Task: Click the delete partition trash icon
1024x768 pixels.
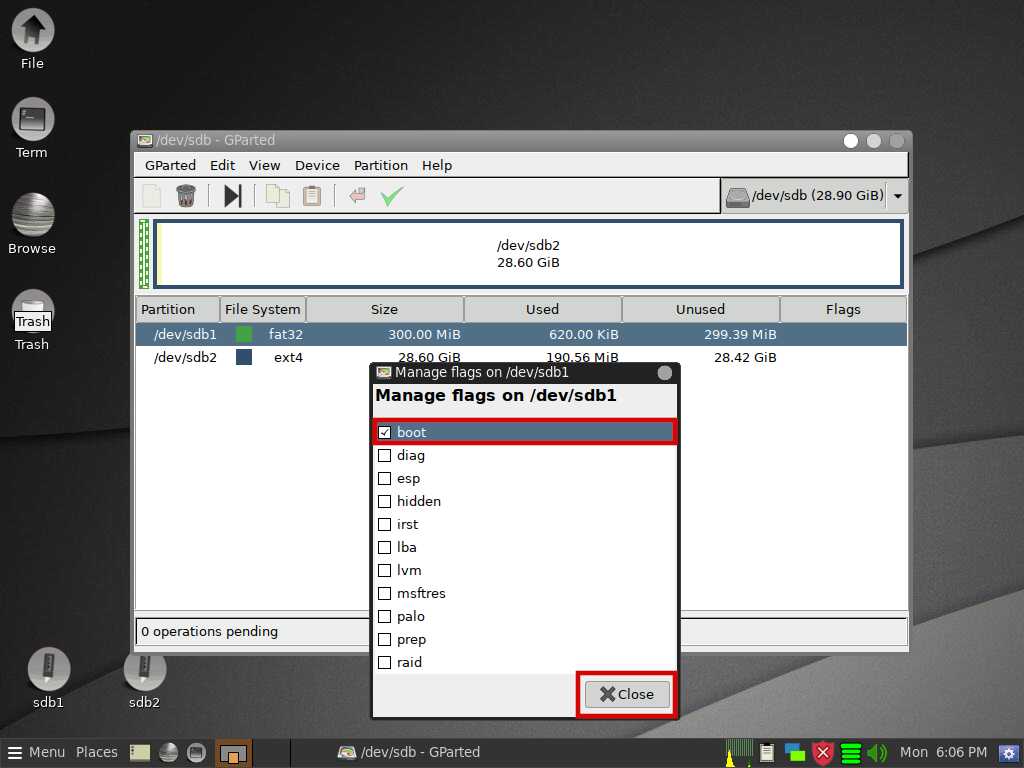Action: click(x=185, y=196)
